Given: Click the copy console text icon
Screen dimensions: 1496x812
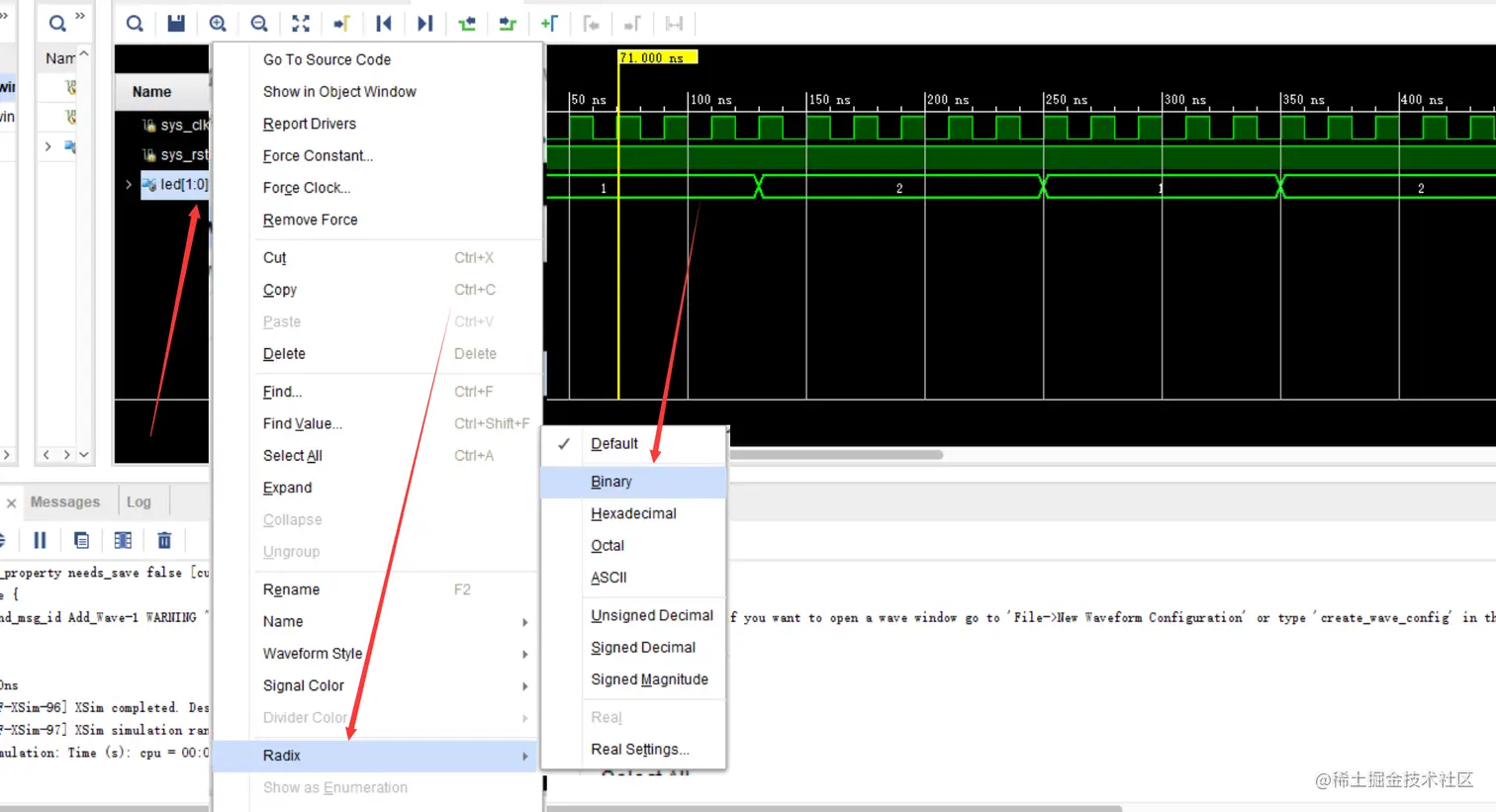Looking at the screenshot, I should coord(81,540).
